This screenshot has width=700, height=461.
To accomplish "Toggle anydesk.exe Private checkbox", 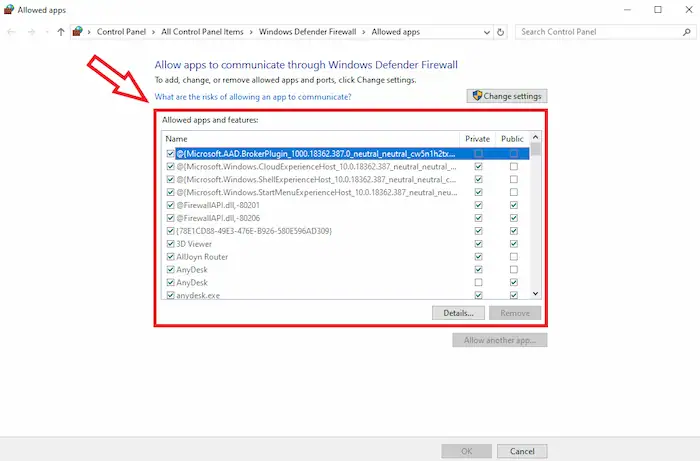I will pos(478,295).
